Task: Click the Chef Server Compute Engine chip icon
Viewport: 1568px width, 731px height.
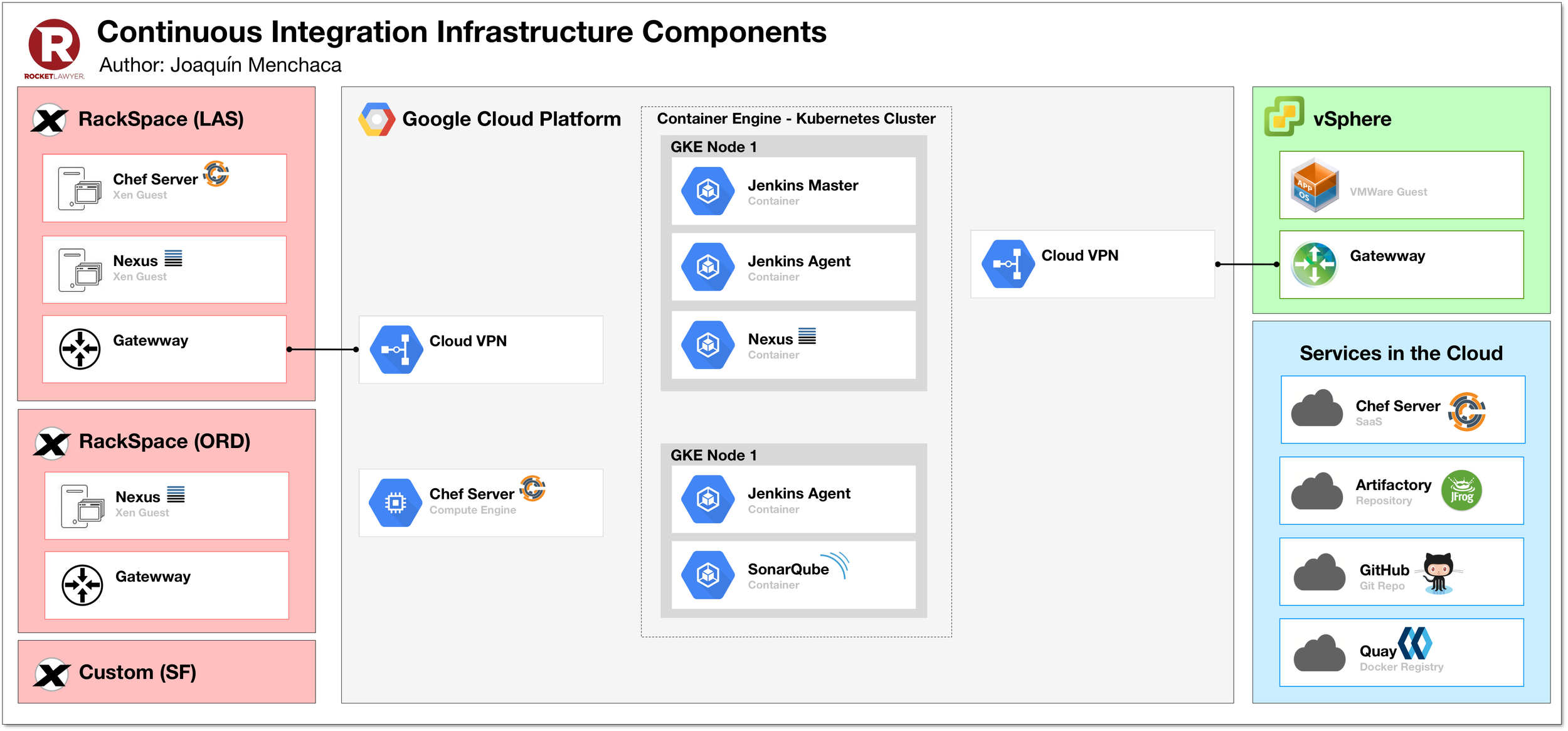Action: point(395,503)
